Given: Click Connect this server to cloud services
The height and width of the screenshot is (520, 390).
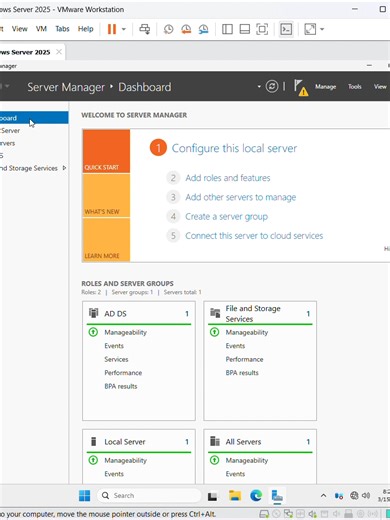Looking at the screenshot, I should coord(254,236).
